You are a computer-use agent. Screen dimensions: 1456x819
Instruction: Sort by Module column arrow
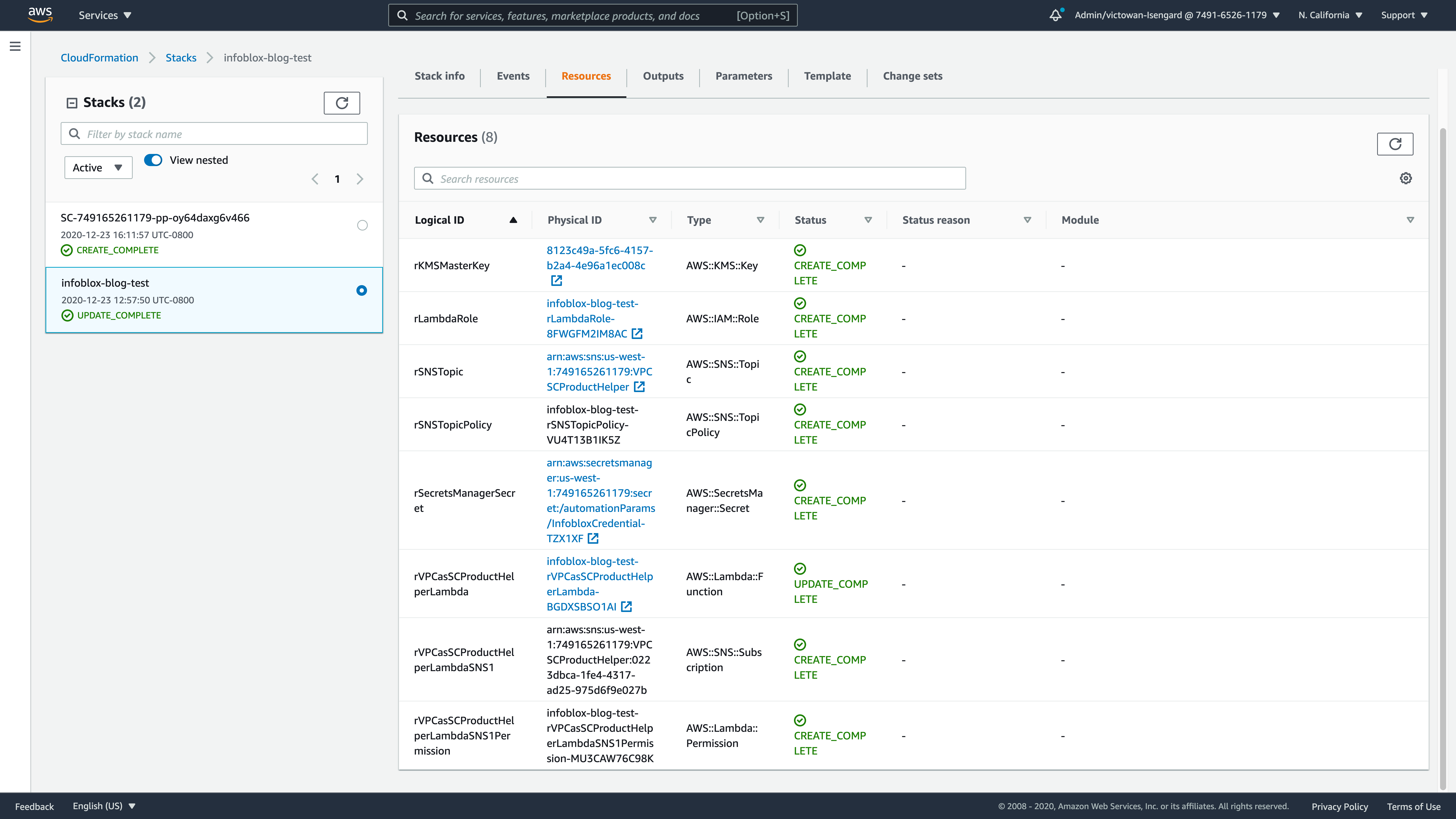point(1410,220)
